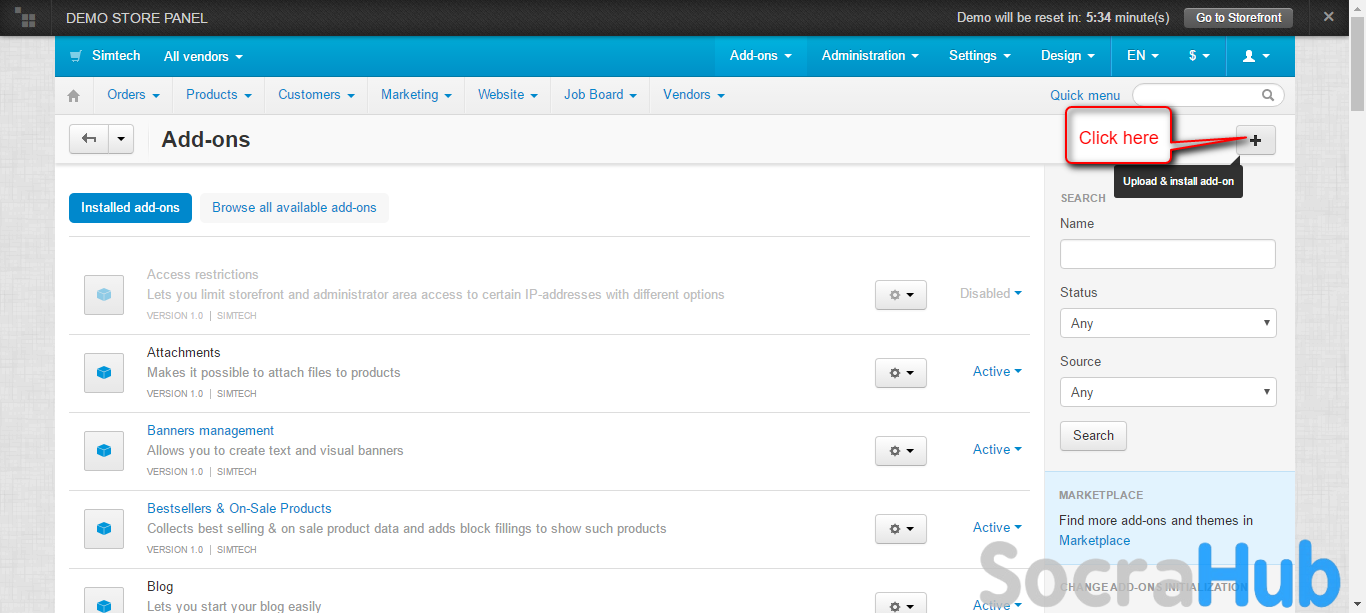
Task: Click the search magnifier in Quick menu field
Action: tap(1268, 96)
